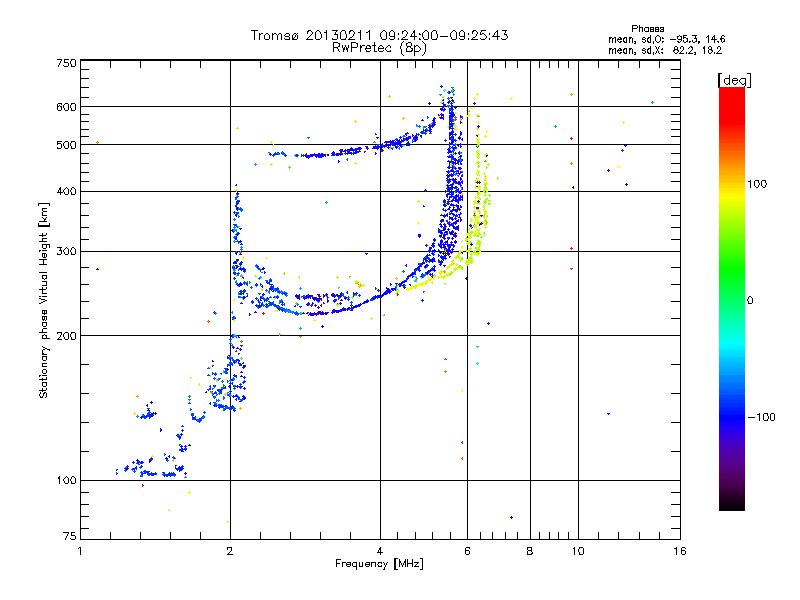Click the y-axis tick label '600'

(66, 107)
